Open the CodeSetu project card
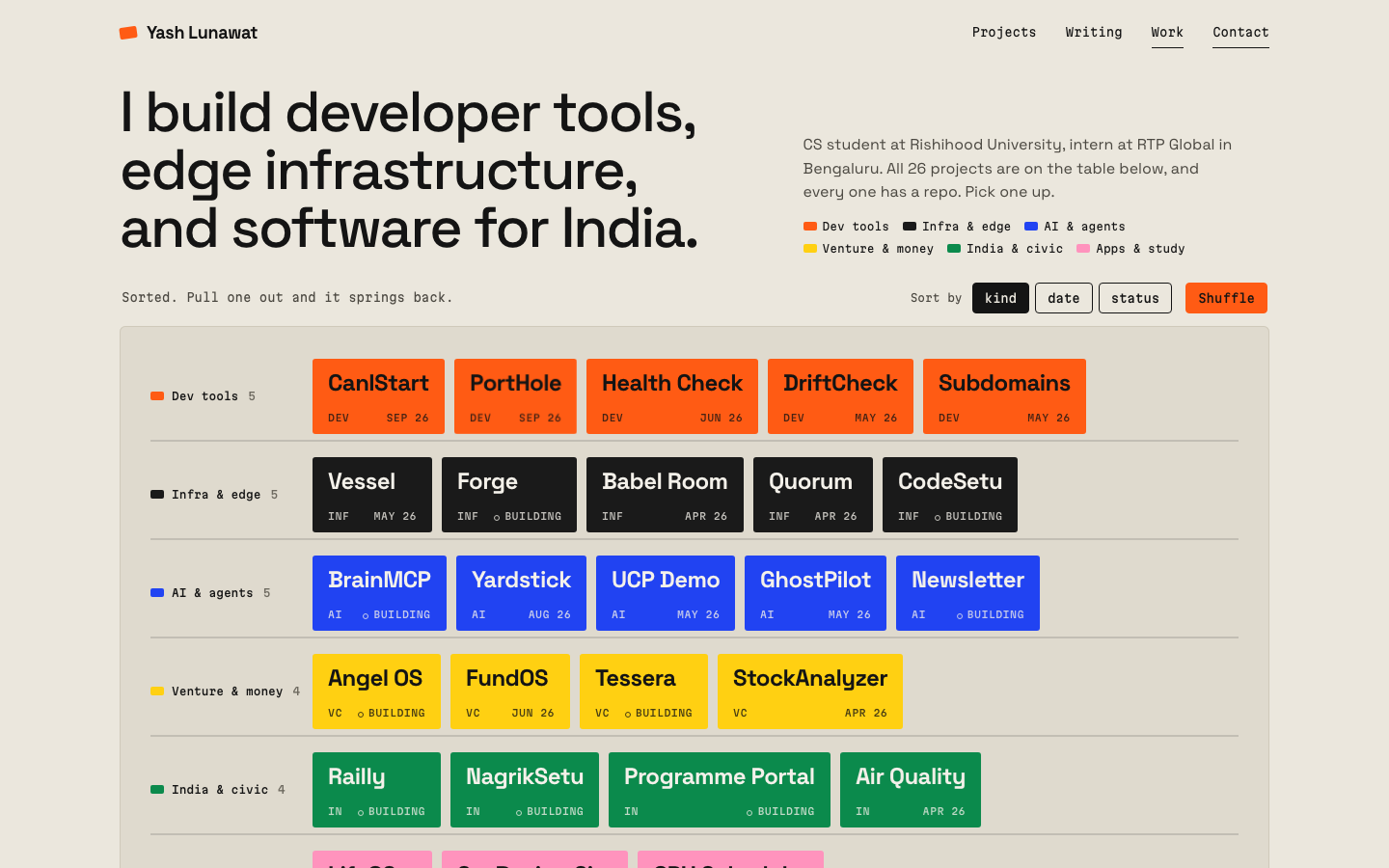 950,495
